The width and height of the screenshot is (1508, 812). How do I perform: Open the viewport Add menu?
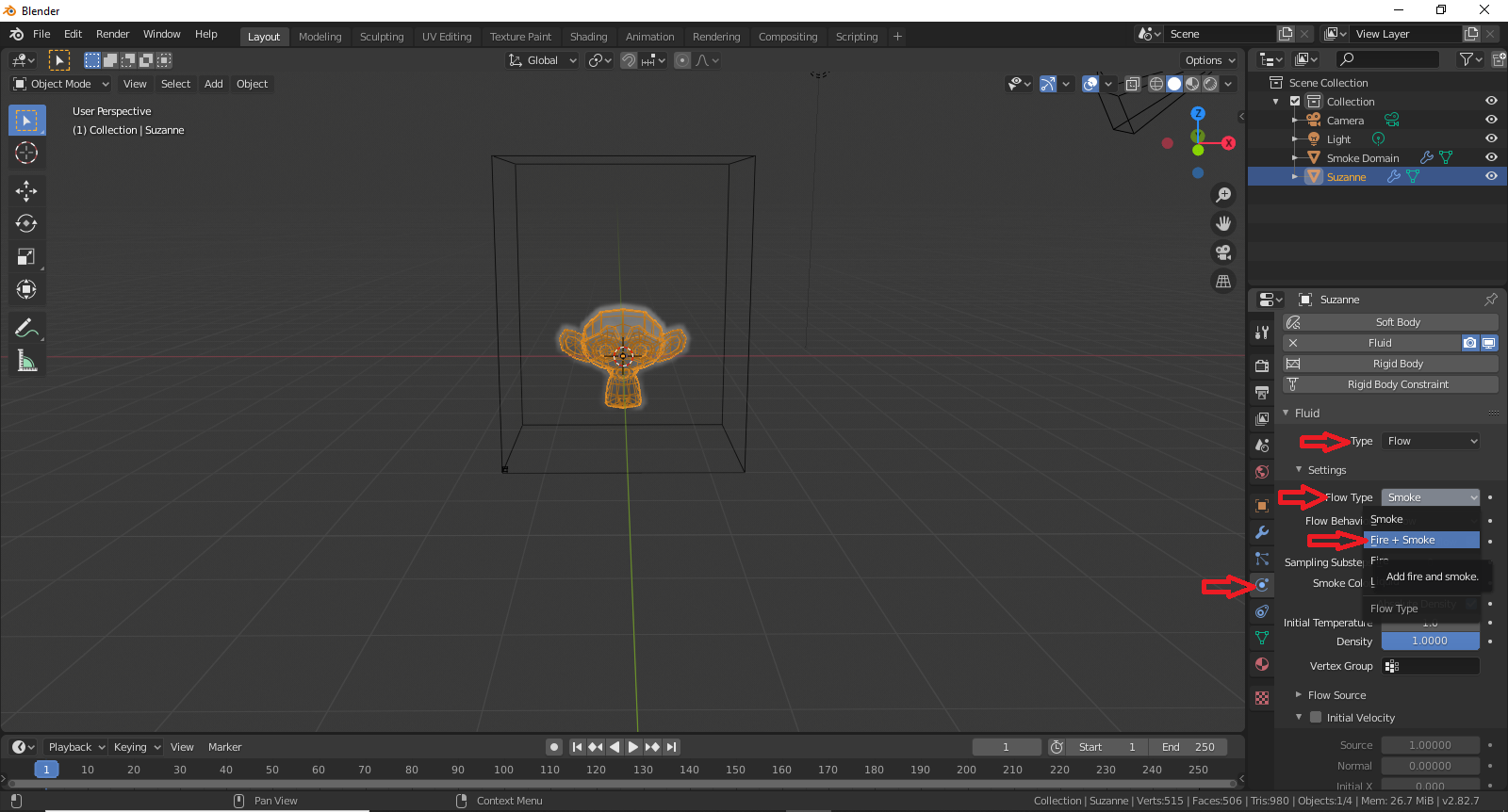214,84
